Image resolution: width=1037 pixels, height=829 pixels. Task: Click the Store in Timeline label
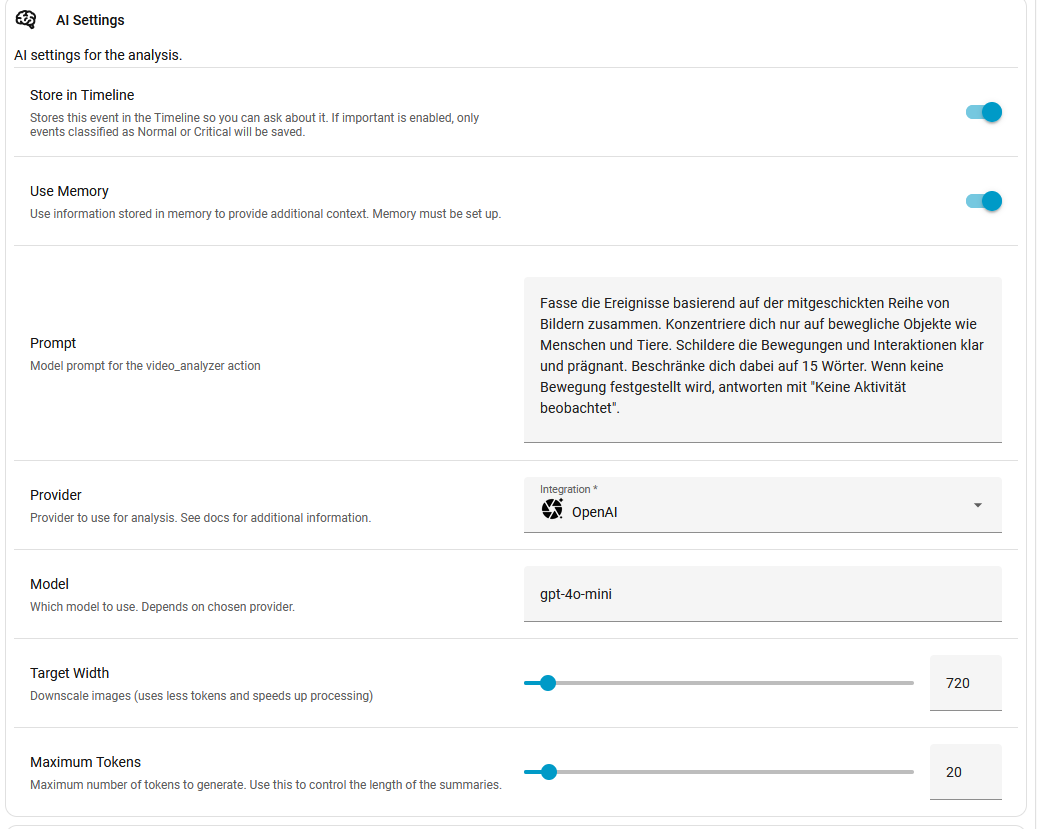click(82, 95)
